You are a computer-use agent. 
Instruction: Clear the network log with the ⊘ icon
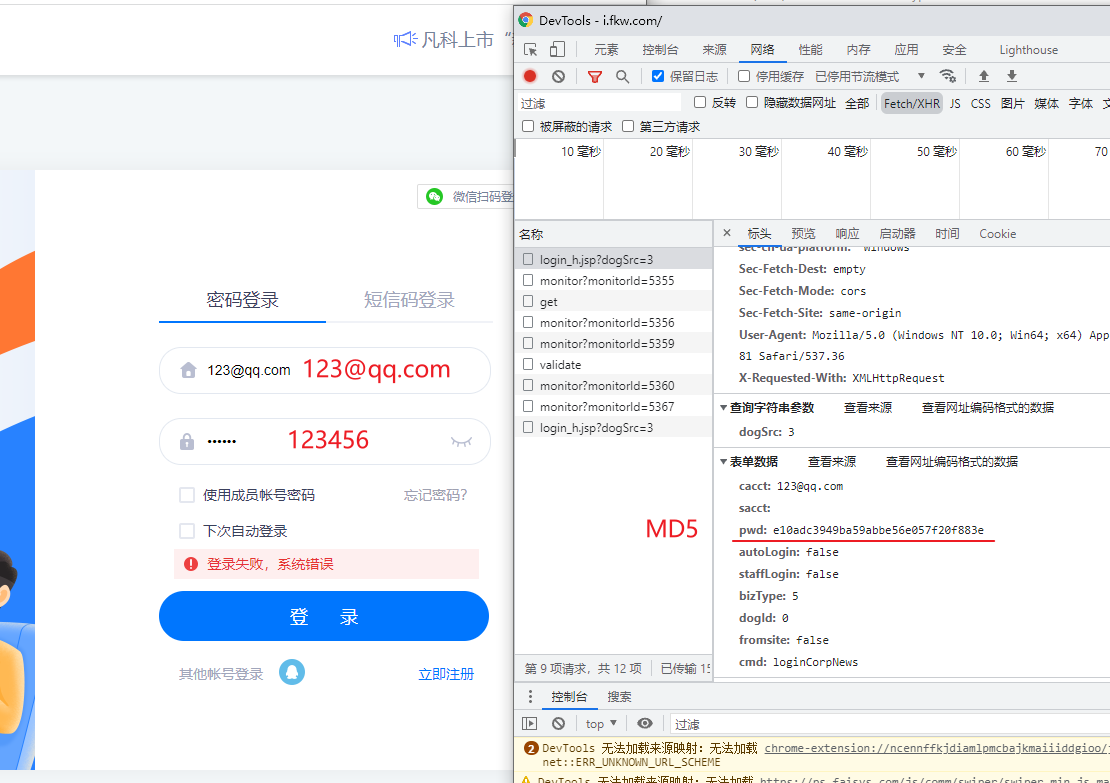558,75
